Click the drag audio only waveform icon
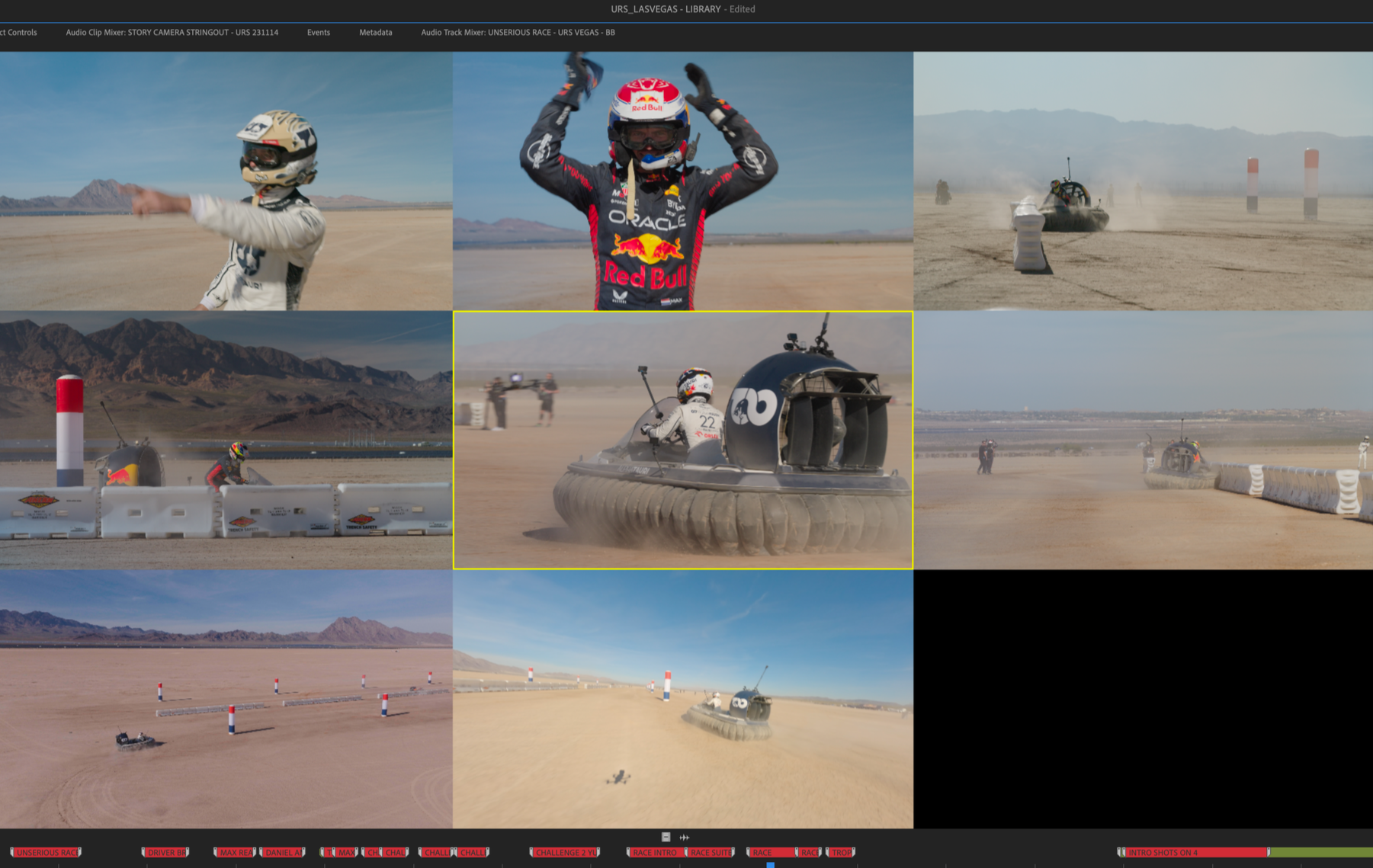The width and height of the screenshot is (1373, 868). pos(685,837)
